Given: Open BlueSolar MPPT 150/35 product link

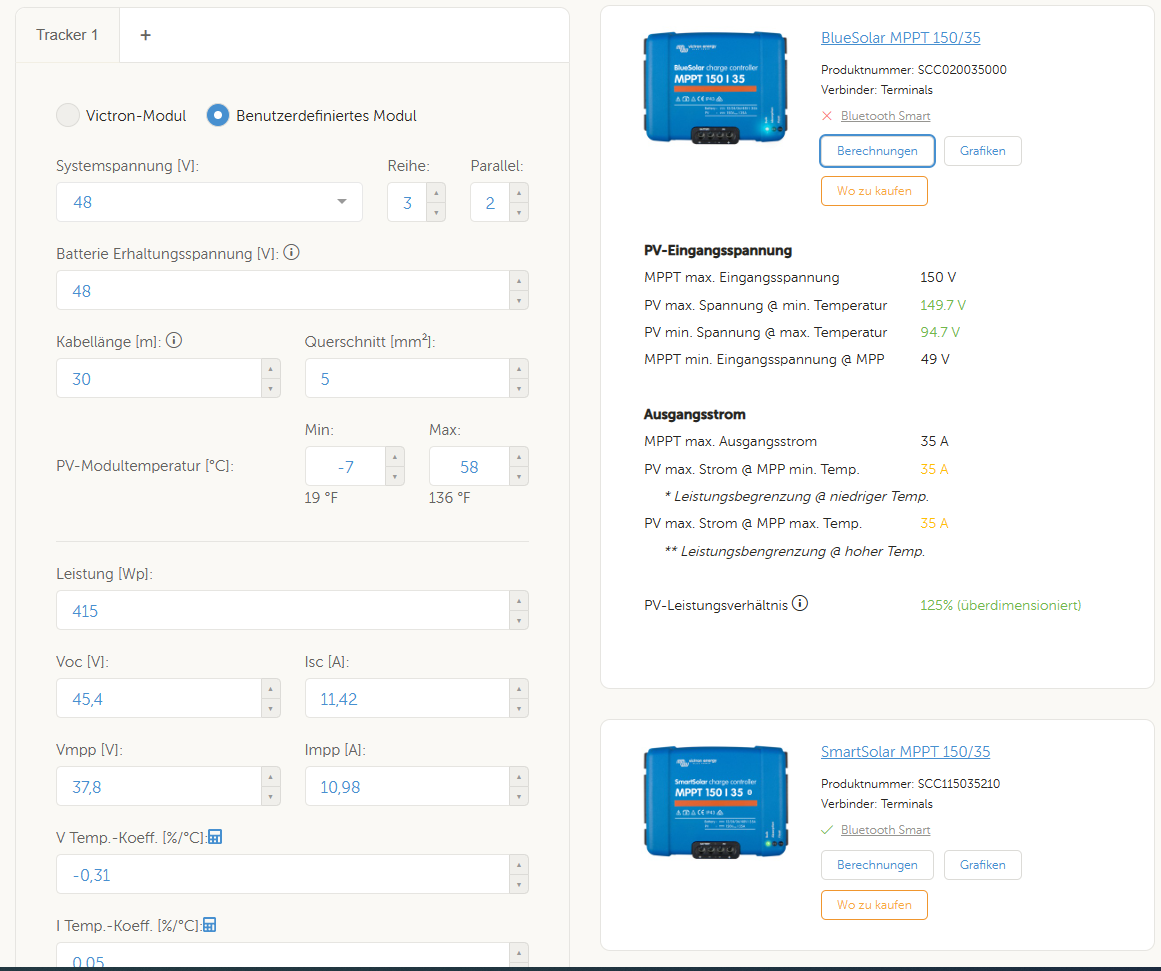Looking at the screenshot, I should point(900,38).
